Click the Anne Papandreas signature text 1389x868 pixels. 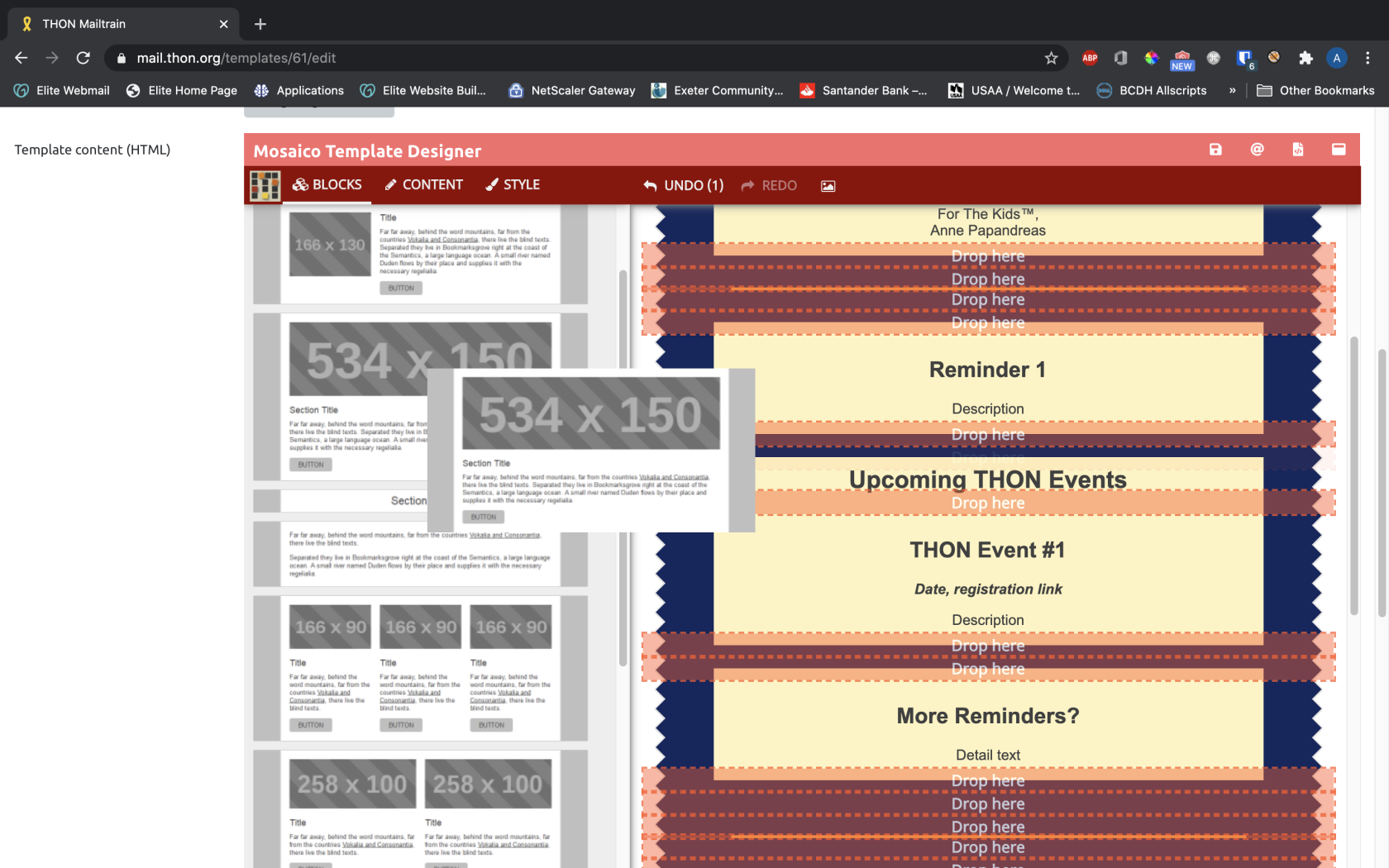(x=987, y=231)
